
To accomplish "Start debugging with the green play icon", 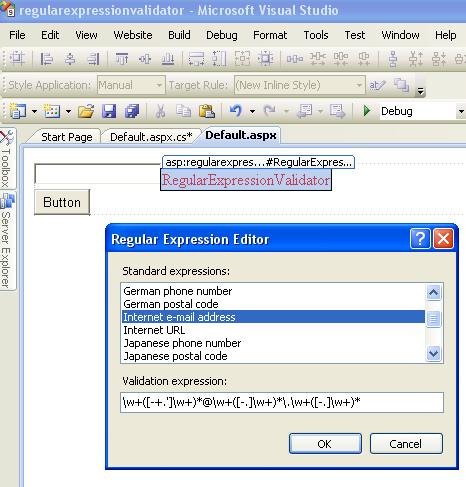I will (x=367, y=111).
